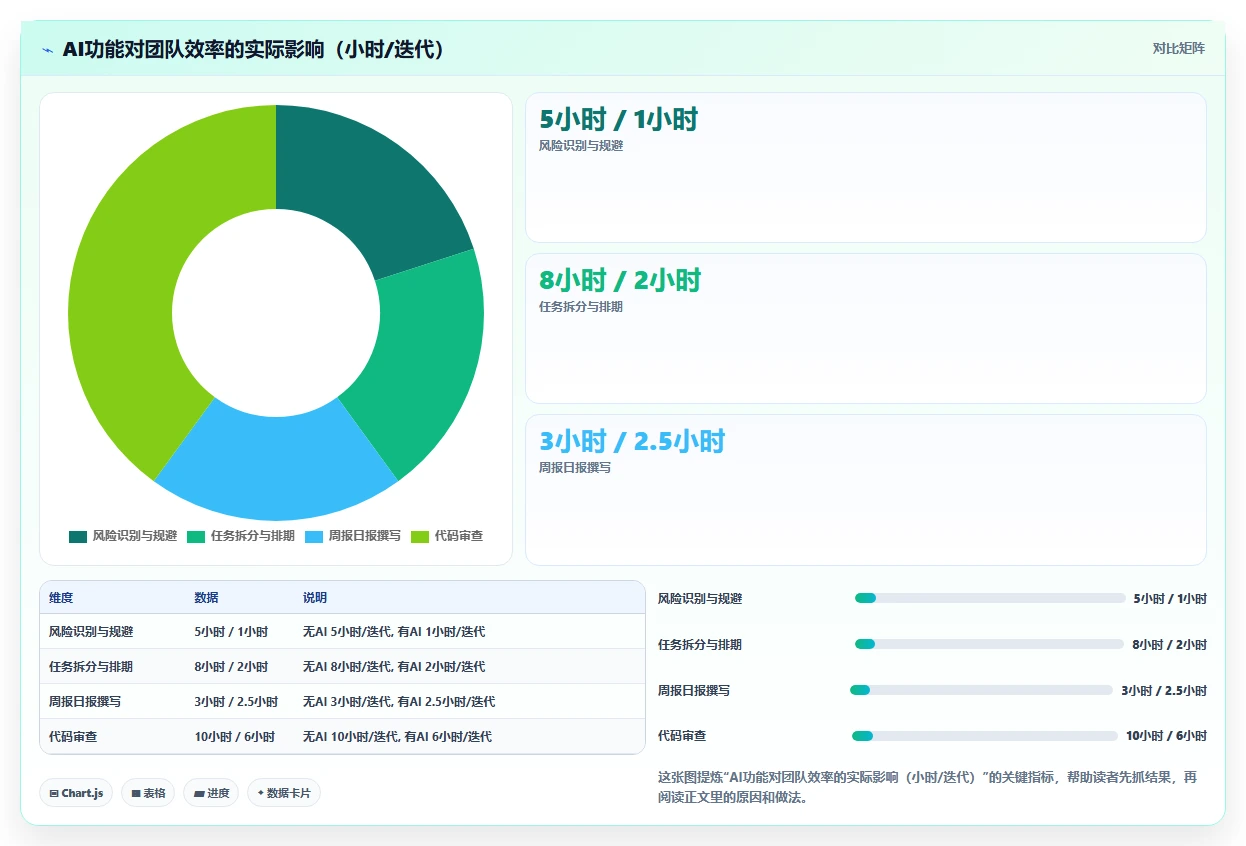
Task: Click the 风险识别与规避 progress bar
Action: click(990, 598)
